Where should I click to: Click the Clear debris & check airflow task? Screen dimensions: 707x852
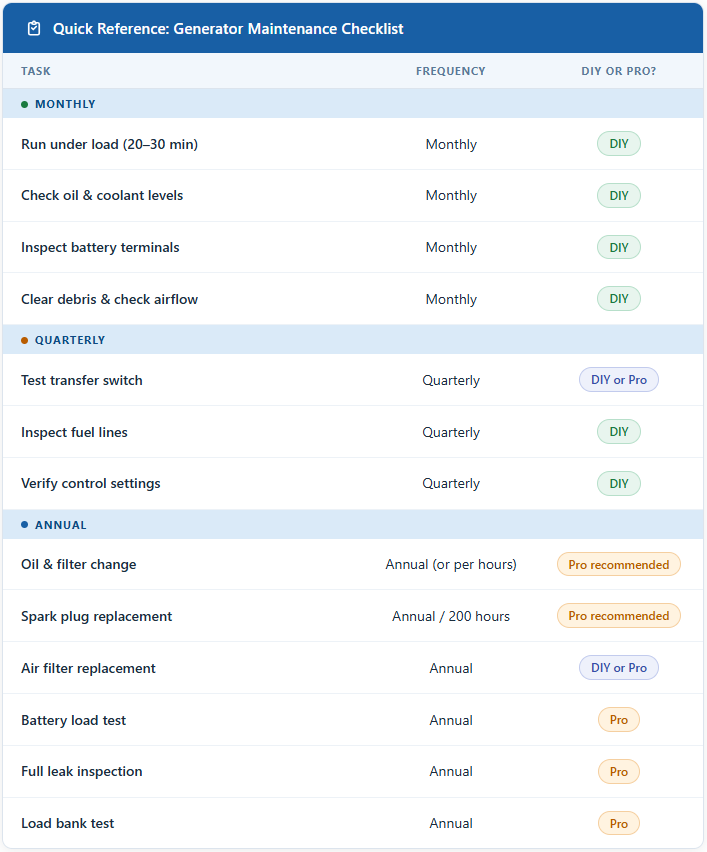tap(109, 299)
